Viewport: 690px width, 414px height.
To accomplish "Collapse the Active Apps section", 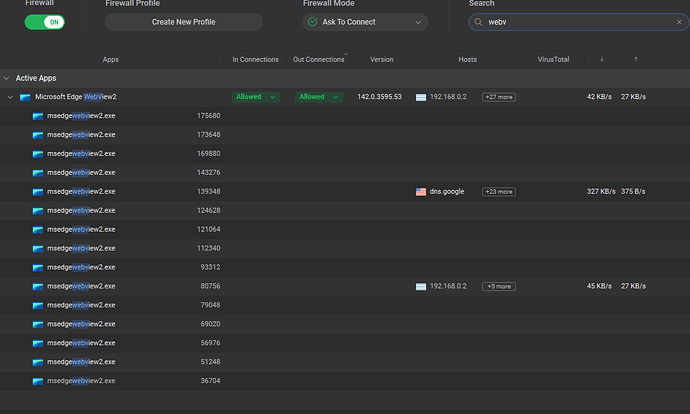I will point(7,78).
